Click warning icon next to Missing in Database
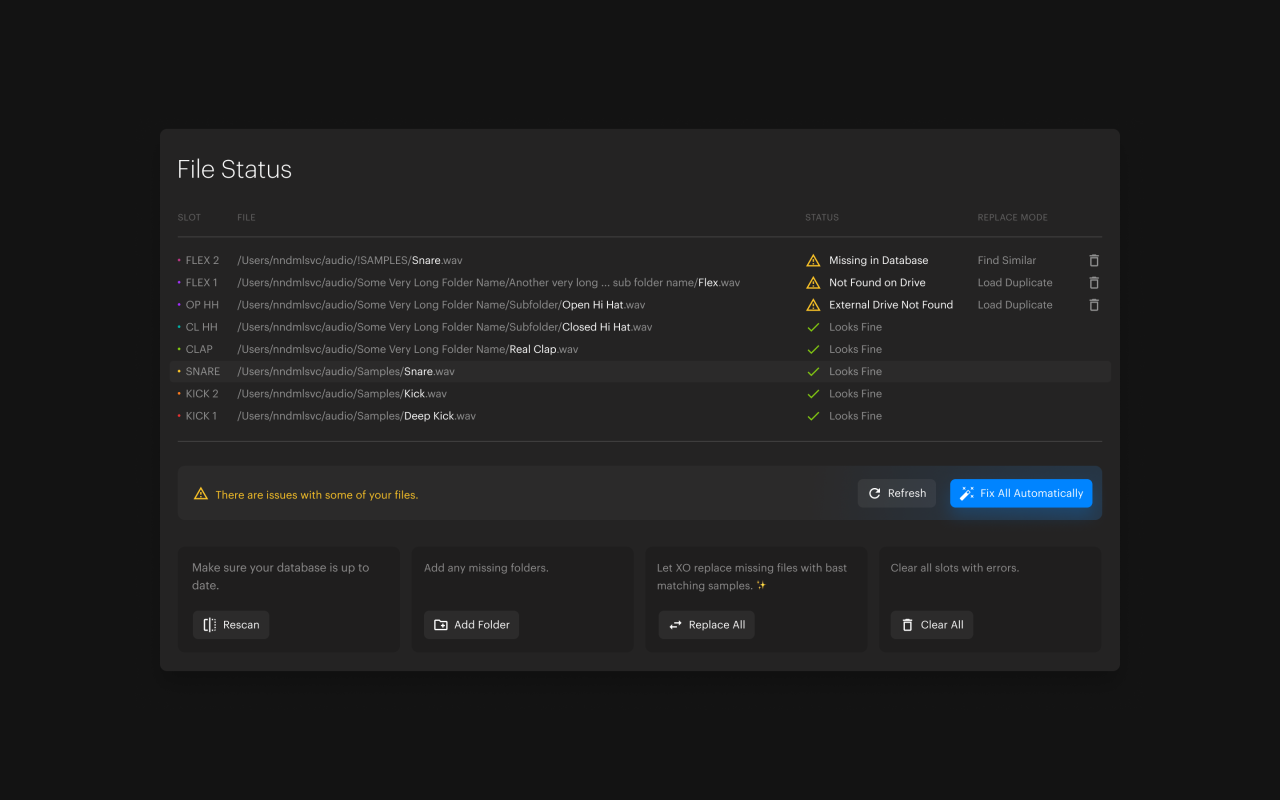 (813, 260)
